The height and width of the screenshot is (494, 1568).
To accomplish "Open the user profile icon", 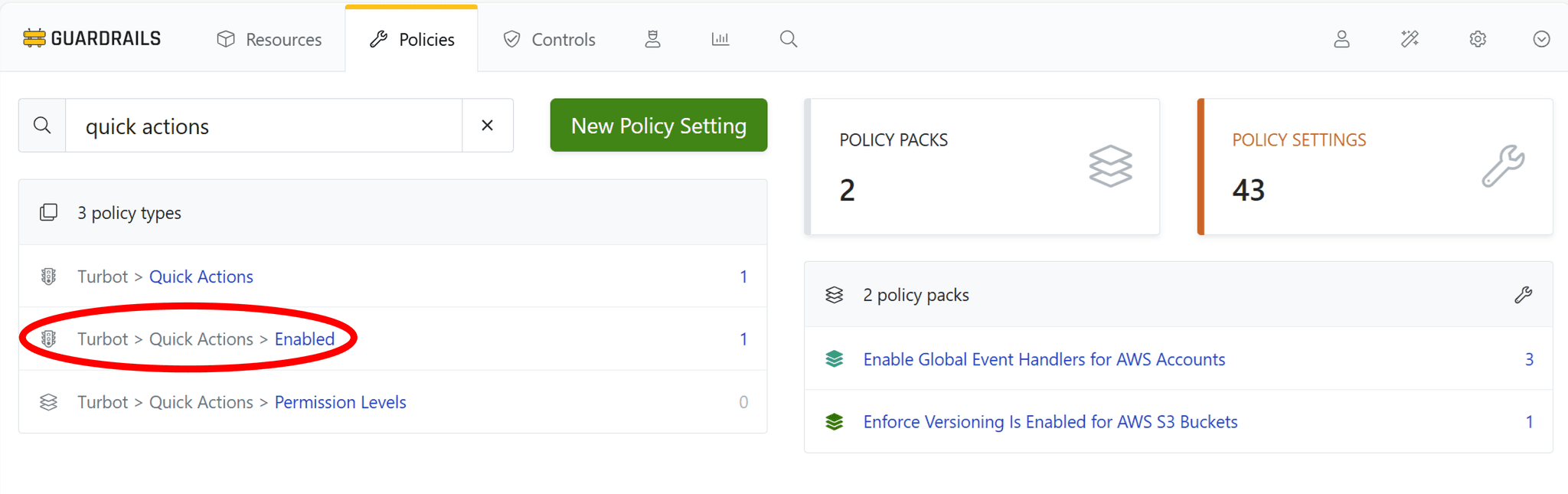I will (x=1341, y=39).
